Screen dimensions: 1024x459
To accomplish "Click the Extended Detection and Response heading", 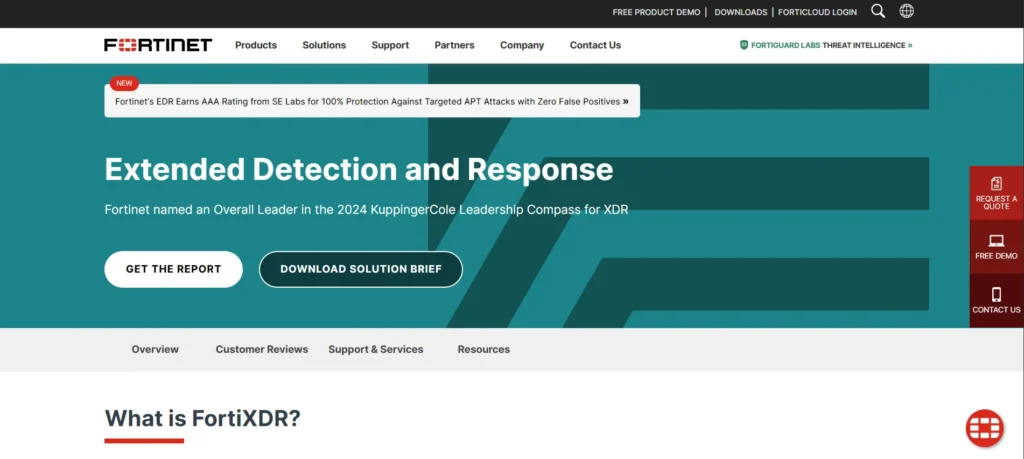I will click(359, 169).
